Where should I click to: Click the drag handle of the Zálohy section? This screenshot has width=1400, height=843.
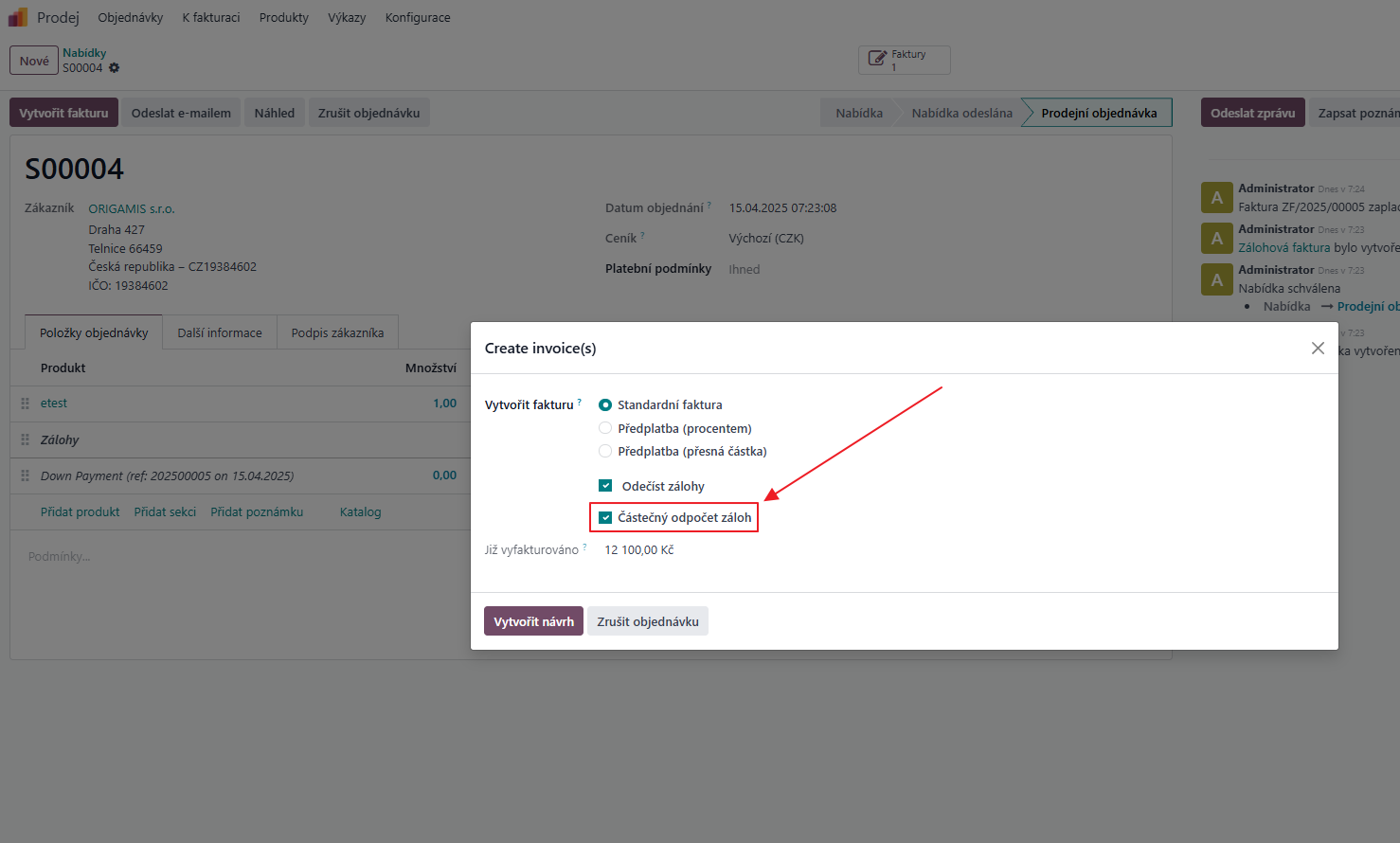[26, 439]
